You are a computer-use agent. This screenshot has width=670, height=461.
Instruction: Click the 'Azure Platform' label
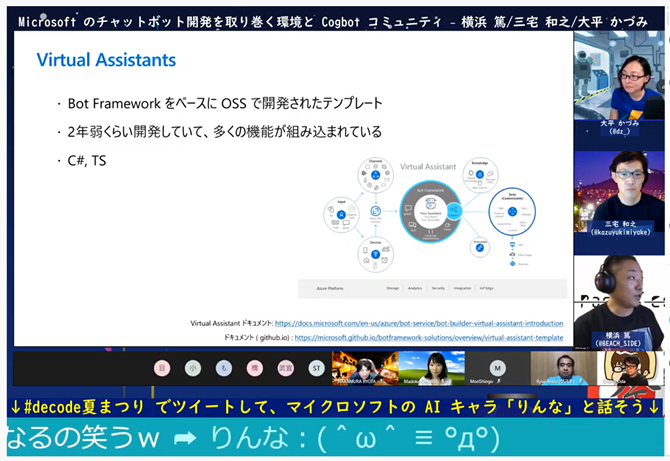[330, 288]
